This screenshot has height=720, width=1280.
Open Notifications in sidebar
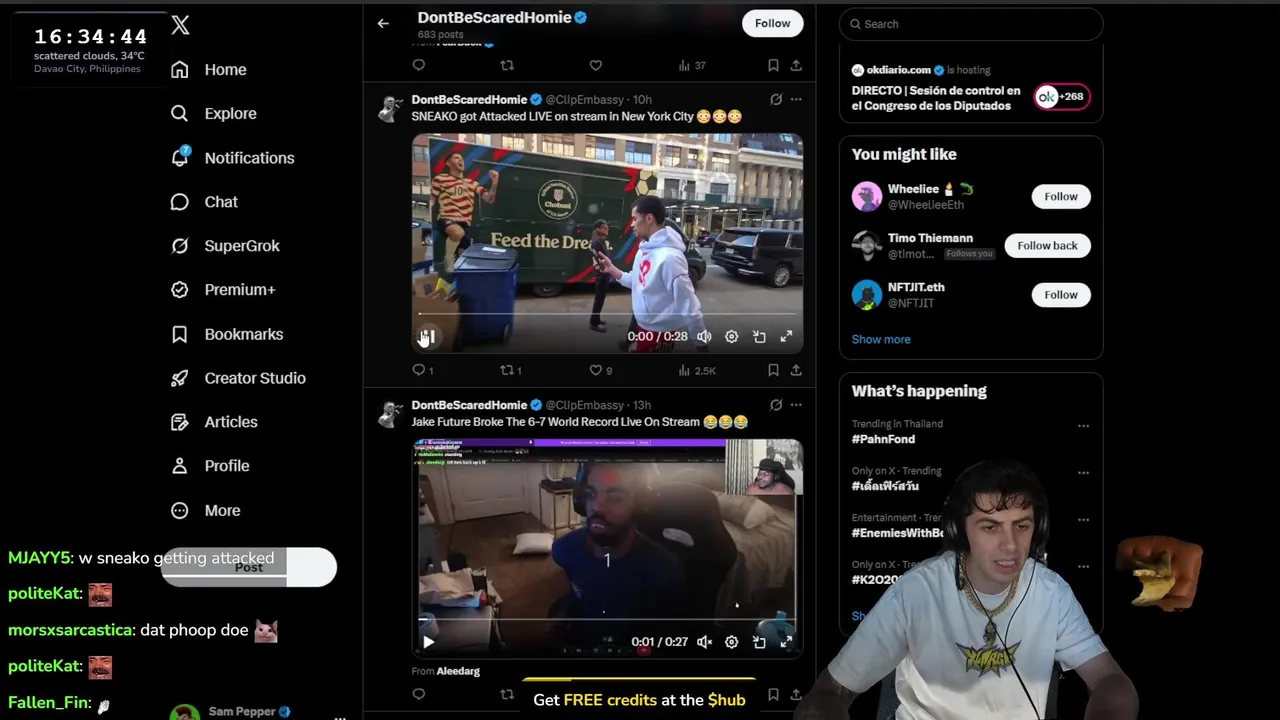pyautogui.click(x=233, y=157)
